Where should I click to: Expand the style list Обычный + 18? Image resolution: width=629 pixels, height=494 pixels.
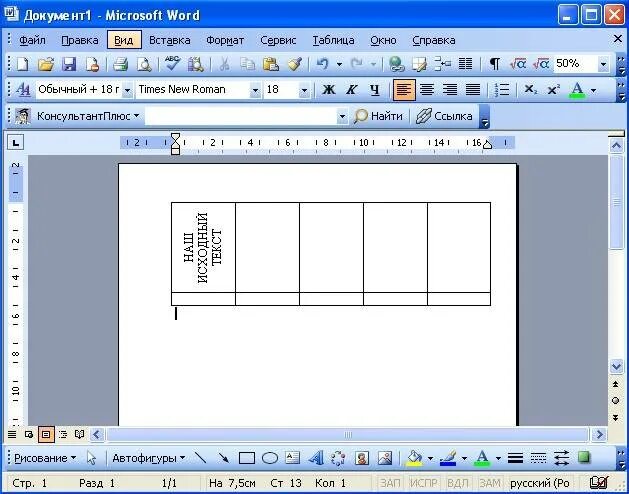click(x=127, y=90)
